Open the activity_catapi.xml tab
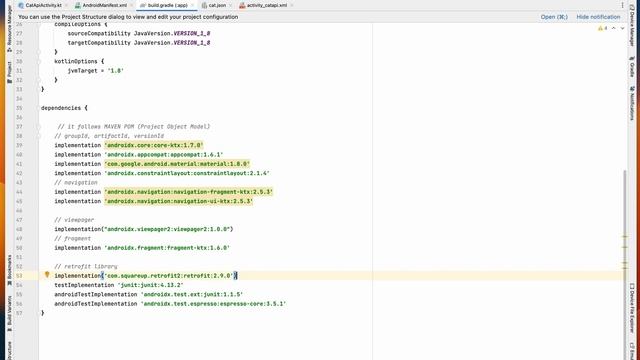Viewport: 640px width, 360px height. click(x=267, y=5)
